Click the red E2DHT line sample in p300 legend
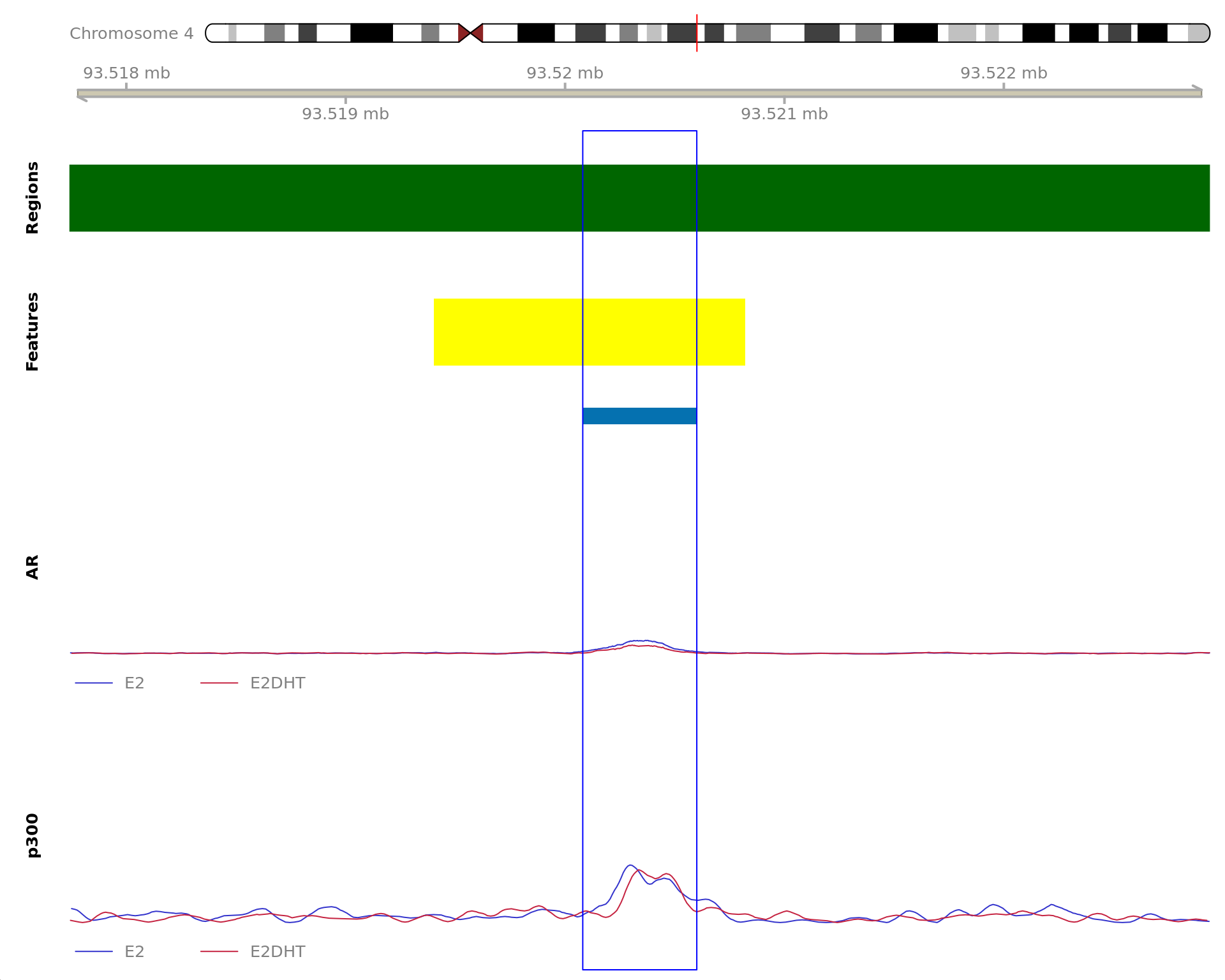The image size is (1225, 980). point(219,952)
